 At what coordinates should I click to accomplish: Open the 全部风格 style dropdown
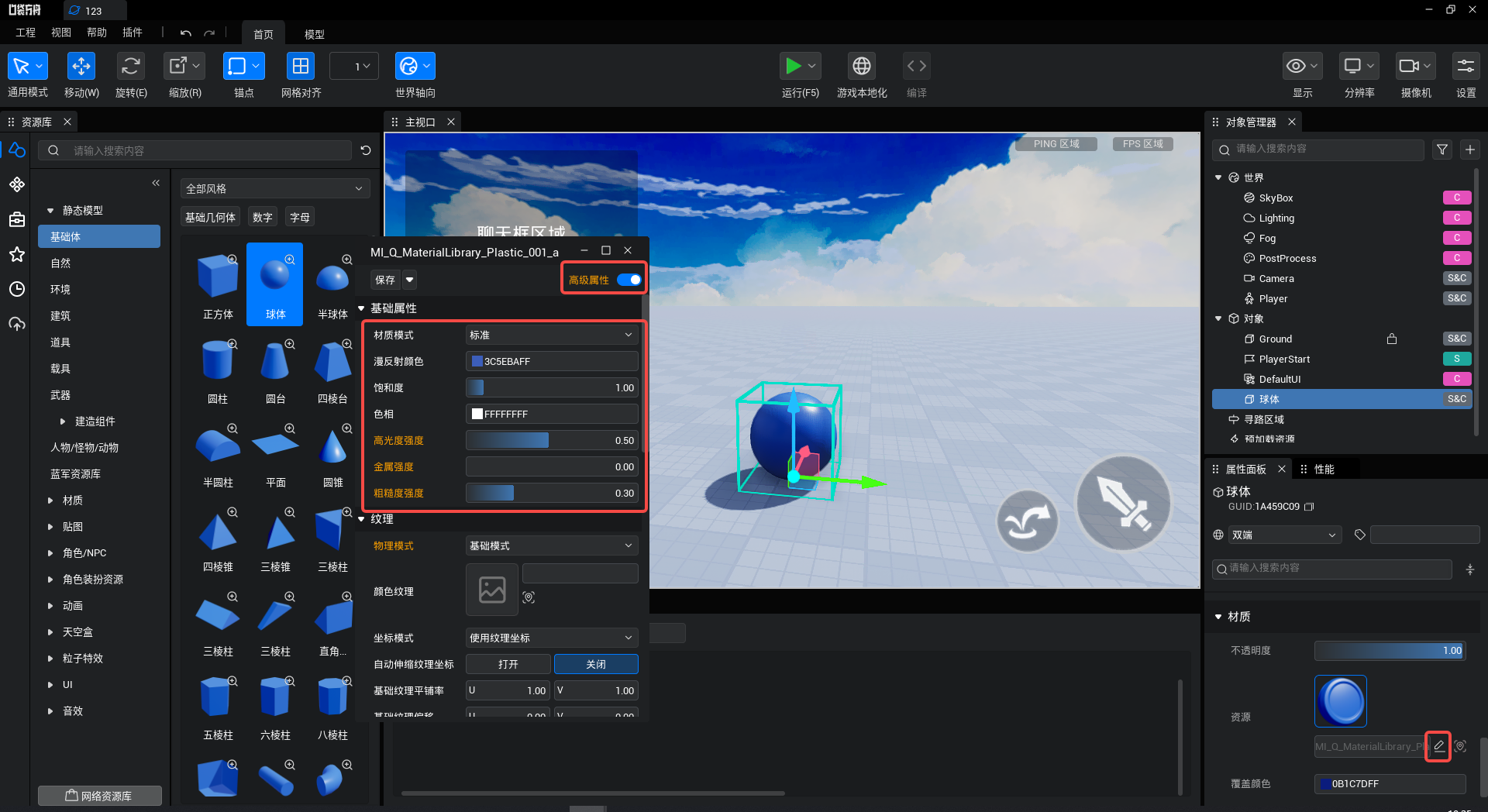[275, 188]
